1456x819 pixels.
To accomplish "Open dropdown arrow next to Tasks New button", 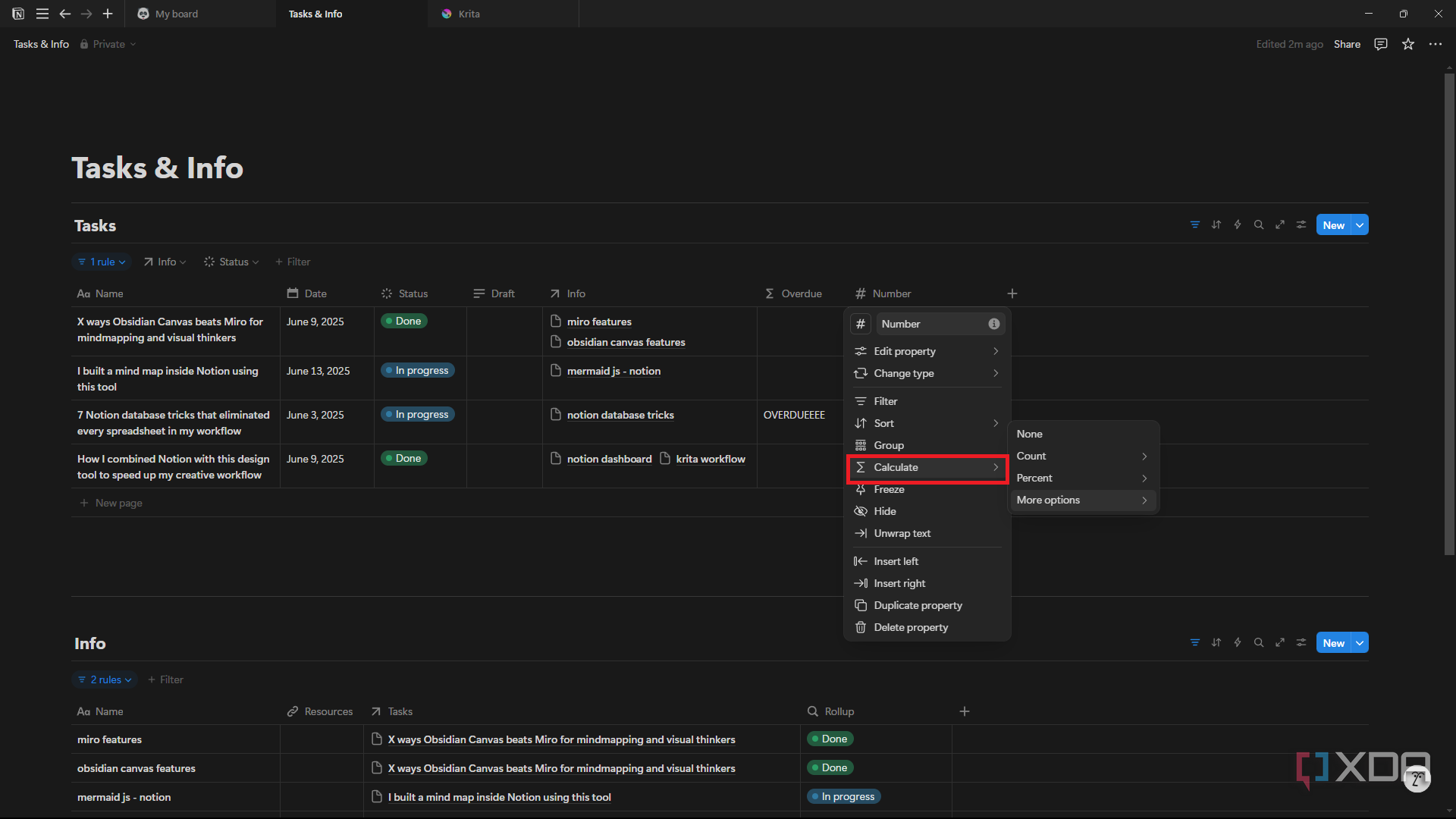I will [1360, 225].
